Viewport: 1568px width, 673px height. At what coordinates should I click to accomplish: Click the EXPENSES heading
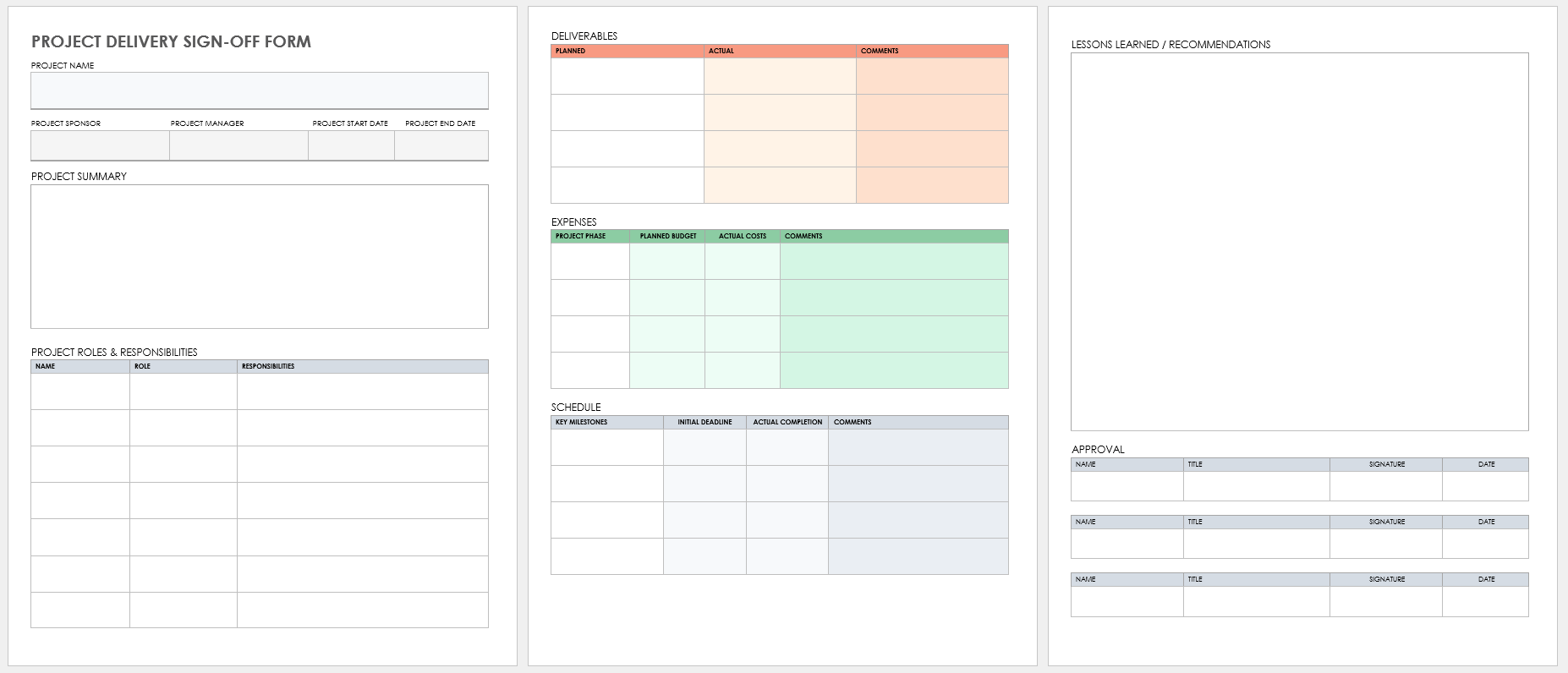tap(574, 222)
